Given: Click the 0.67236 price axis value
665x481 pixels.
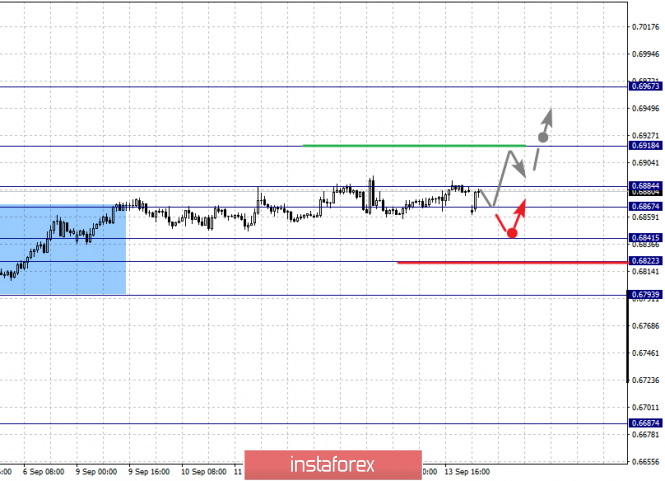Looking at the screenshot, I should point(646,380).
